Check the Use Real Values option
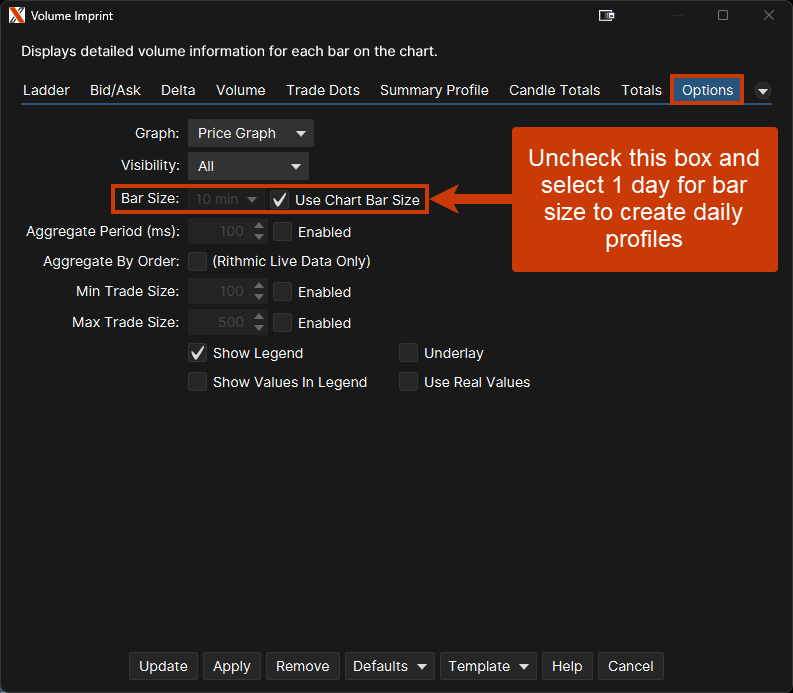793x693 pixels. [x=408, y=382]
